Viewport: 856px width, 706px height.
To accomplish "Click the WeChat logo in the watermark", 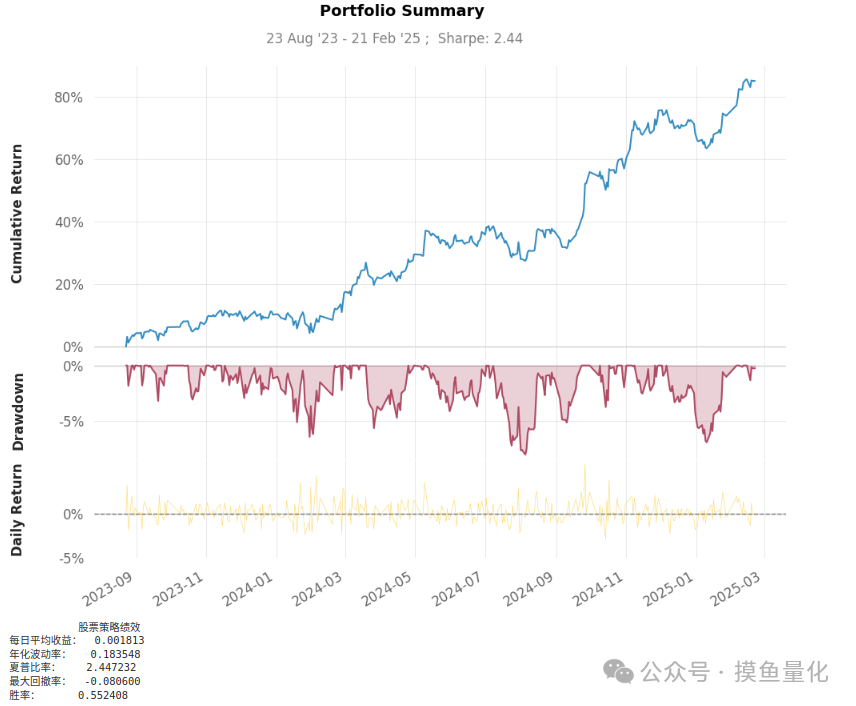I will coord(620,672).
